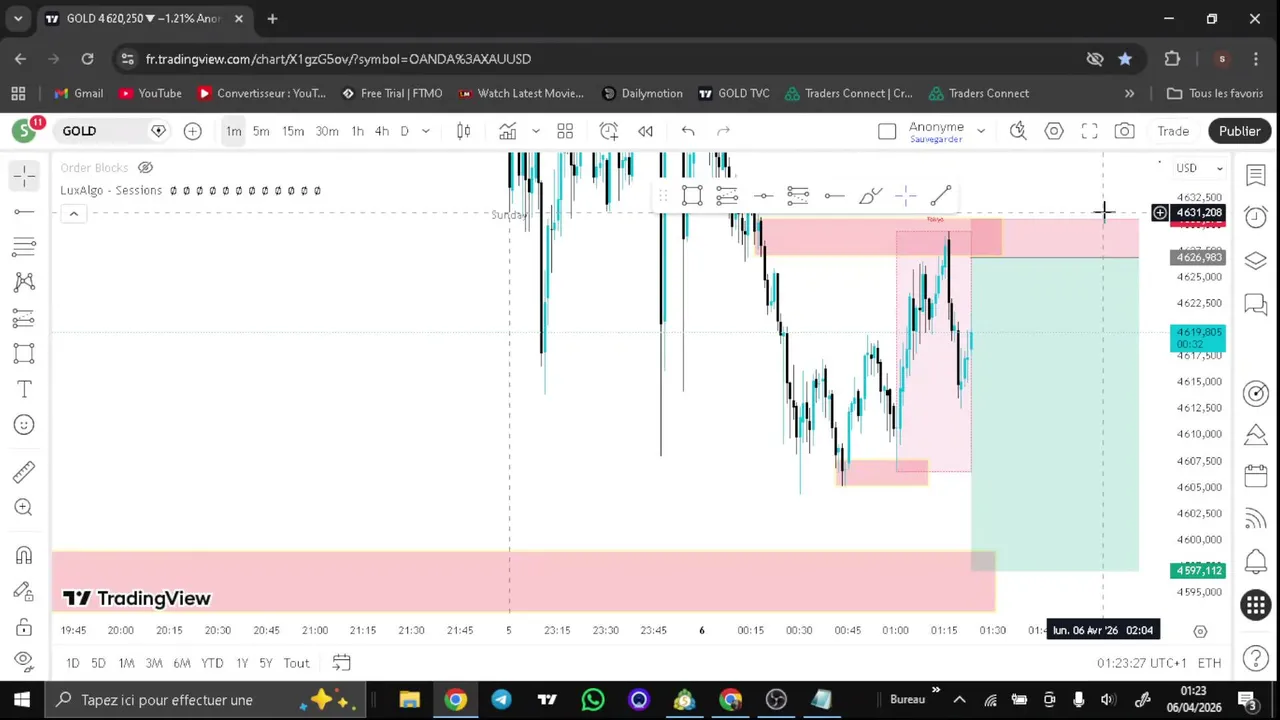Viewport: 1280px width, 720px height.
Task: Toggle lock all drawings
Action: [24, 627]
